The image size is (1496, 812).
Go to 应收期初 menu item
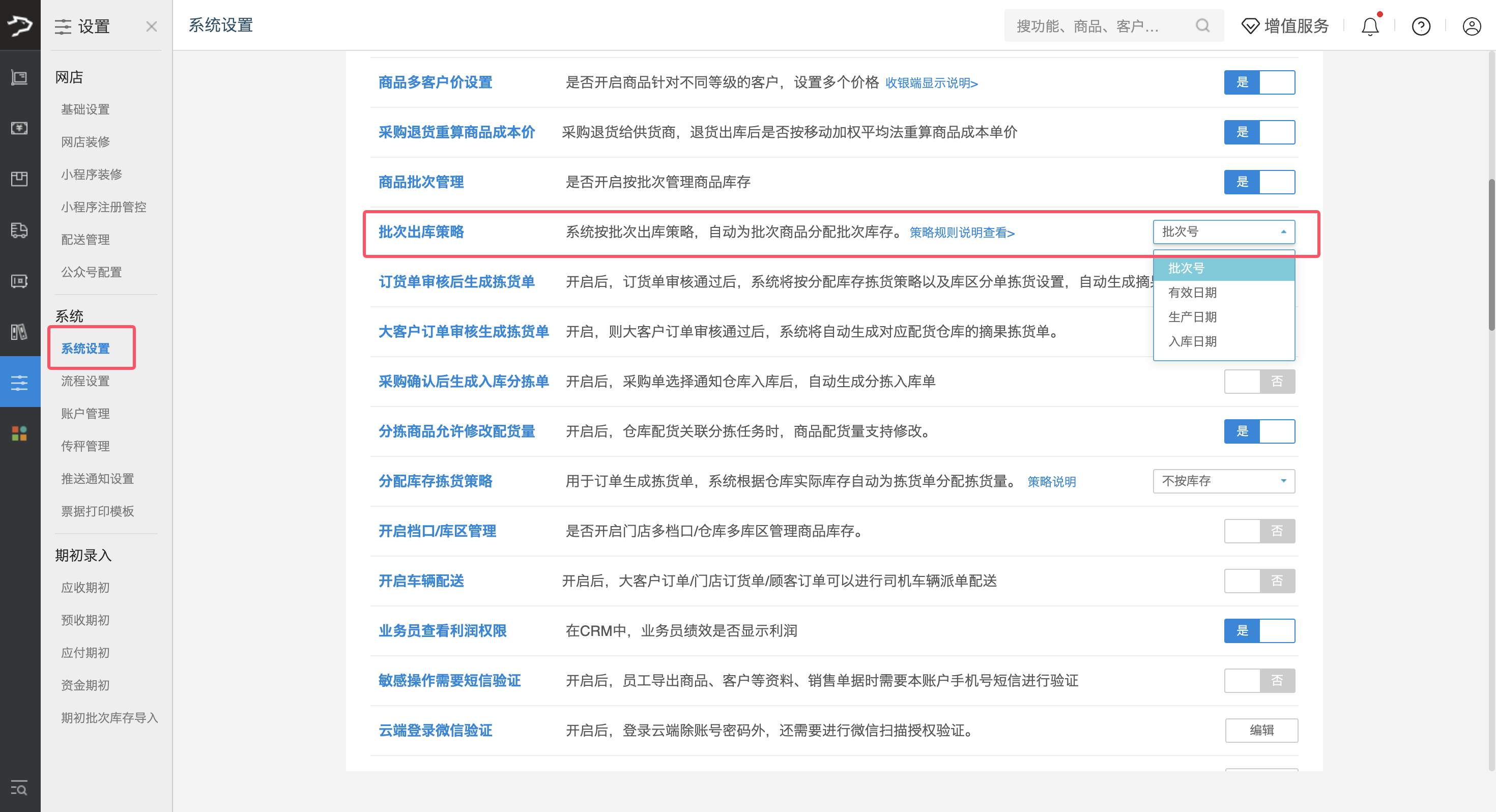point(85,588)
